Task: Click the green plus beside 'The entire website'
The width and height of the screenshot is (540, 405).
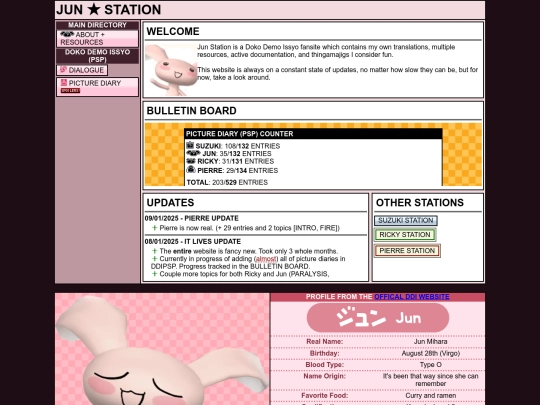Action: (155, 251)
